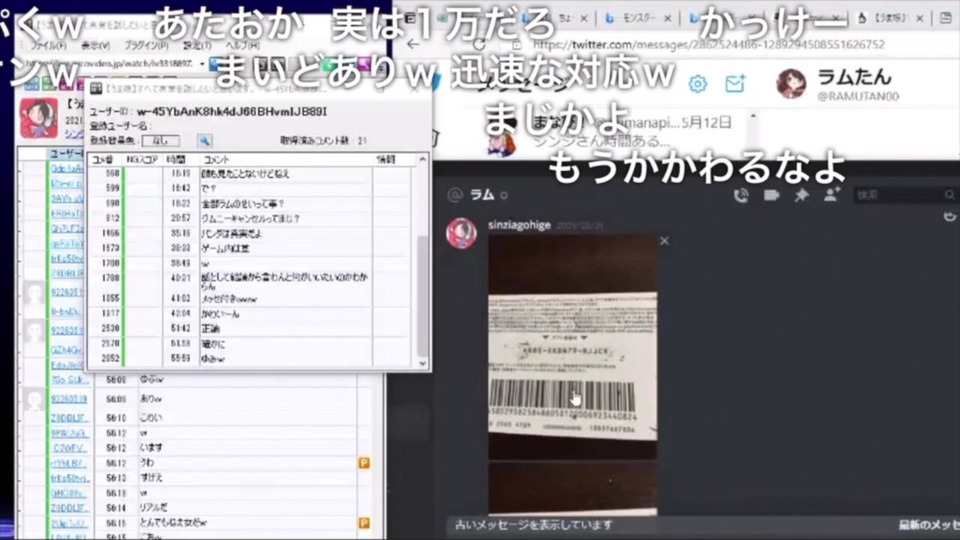
Task: Expand the broadcast URL dropdown arrow
Action: tap(202, 63)
